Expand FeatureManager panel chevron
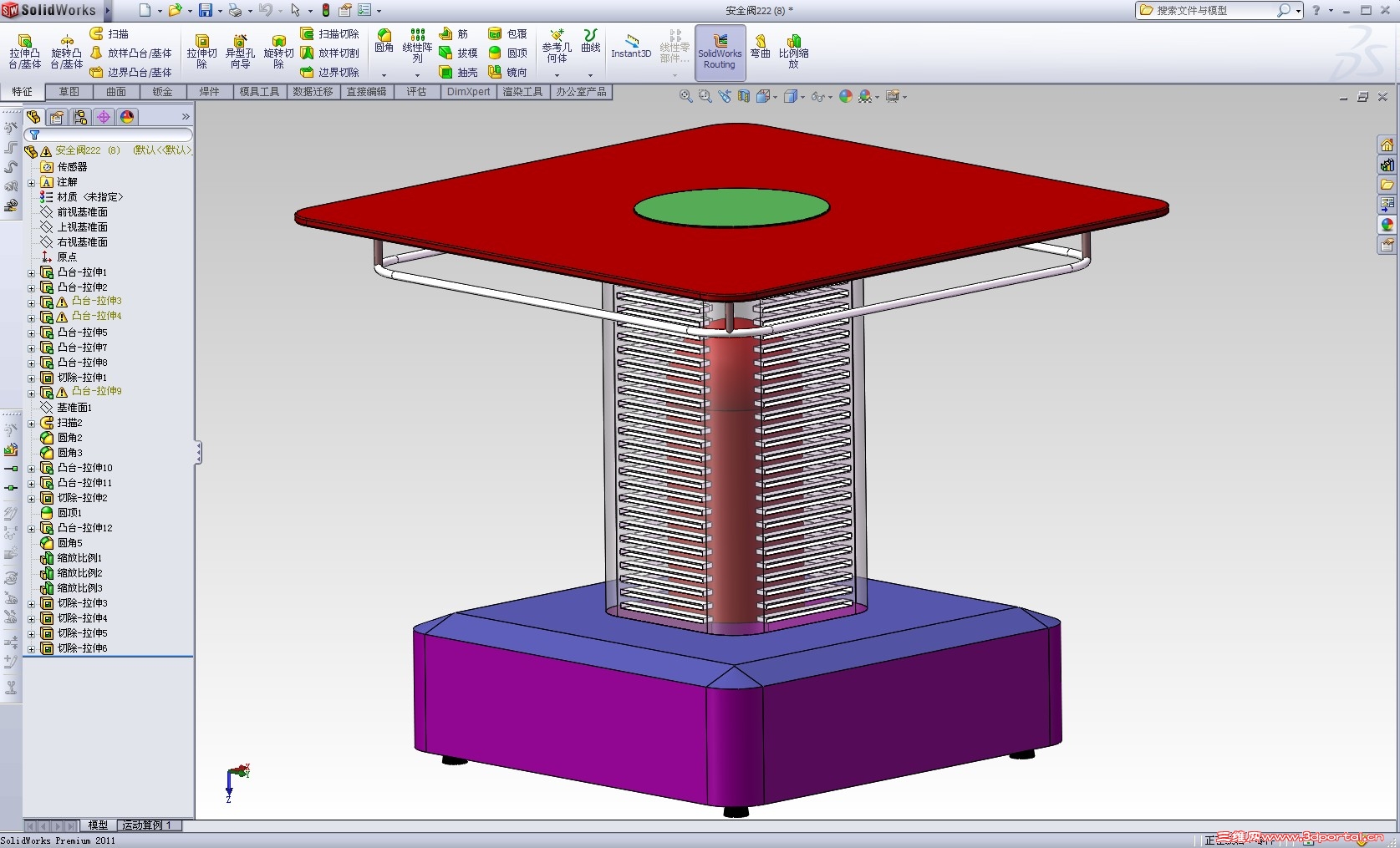This screenshot has width=1400, height=848. coord(186,117)
